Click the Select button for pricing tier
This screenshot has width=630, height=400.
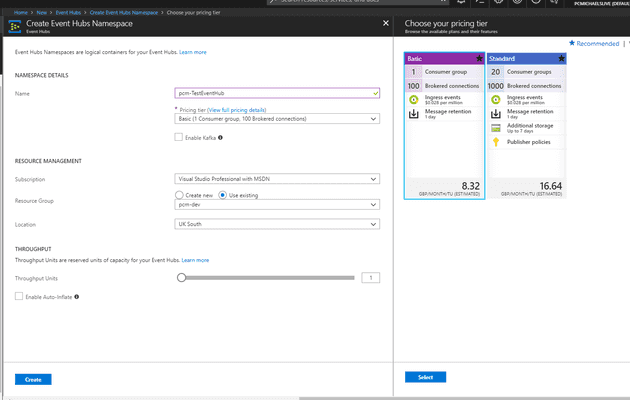coord(425,377)
